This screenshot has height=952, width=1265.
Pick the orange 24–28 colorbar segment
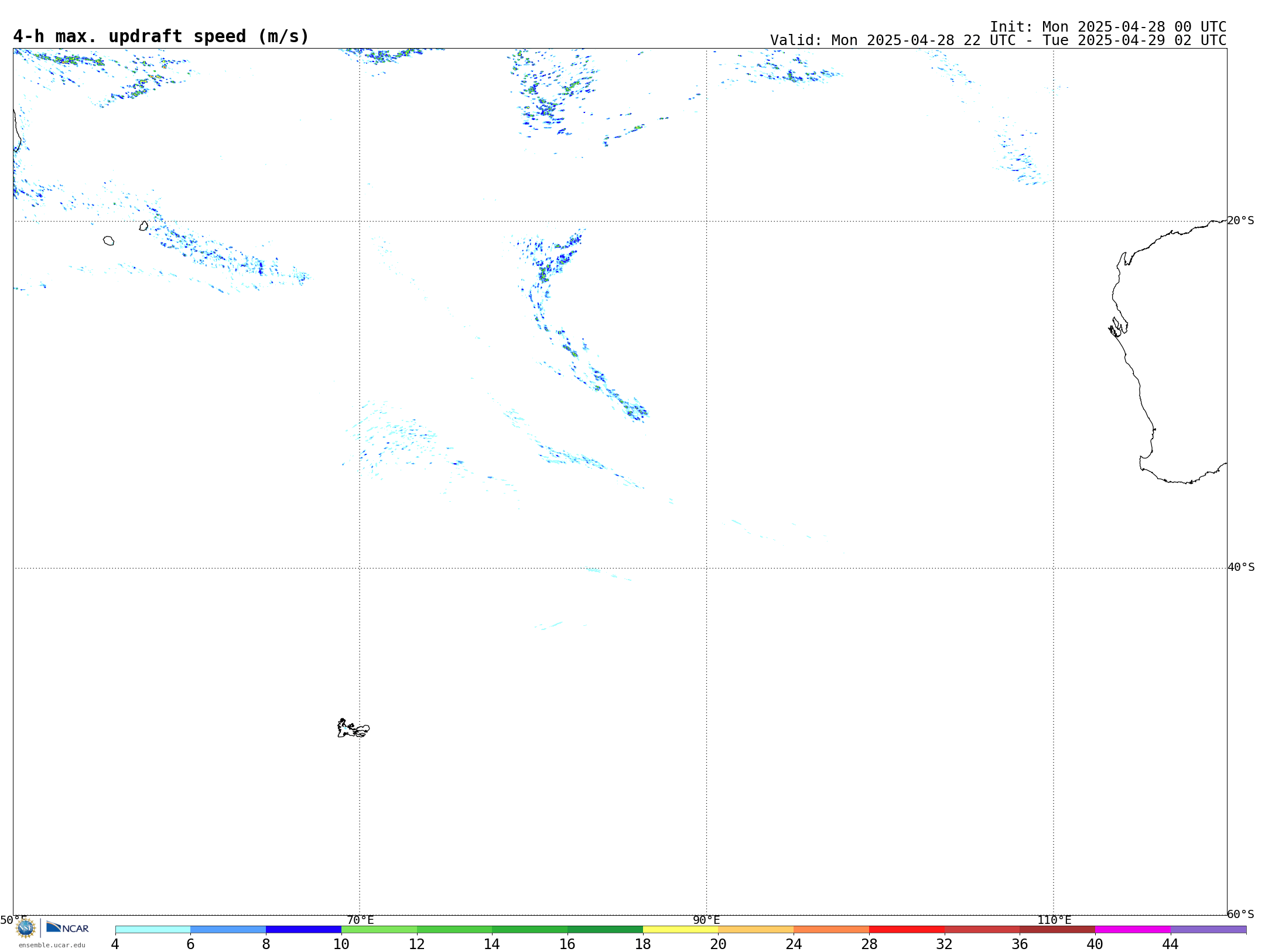click(832, 929)
